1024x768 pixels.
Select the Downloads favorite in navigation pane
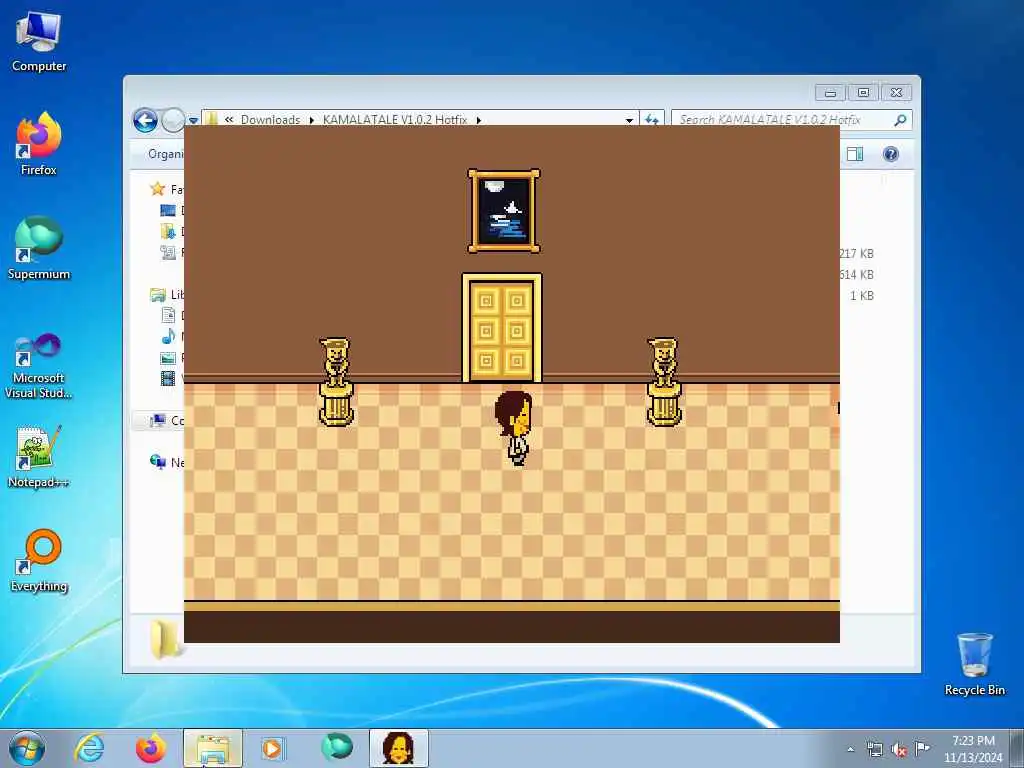168,231
